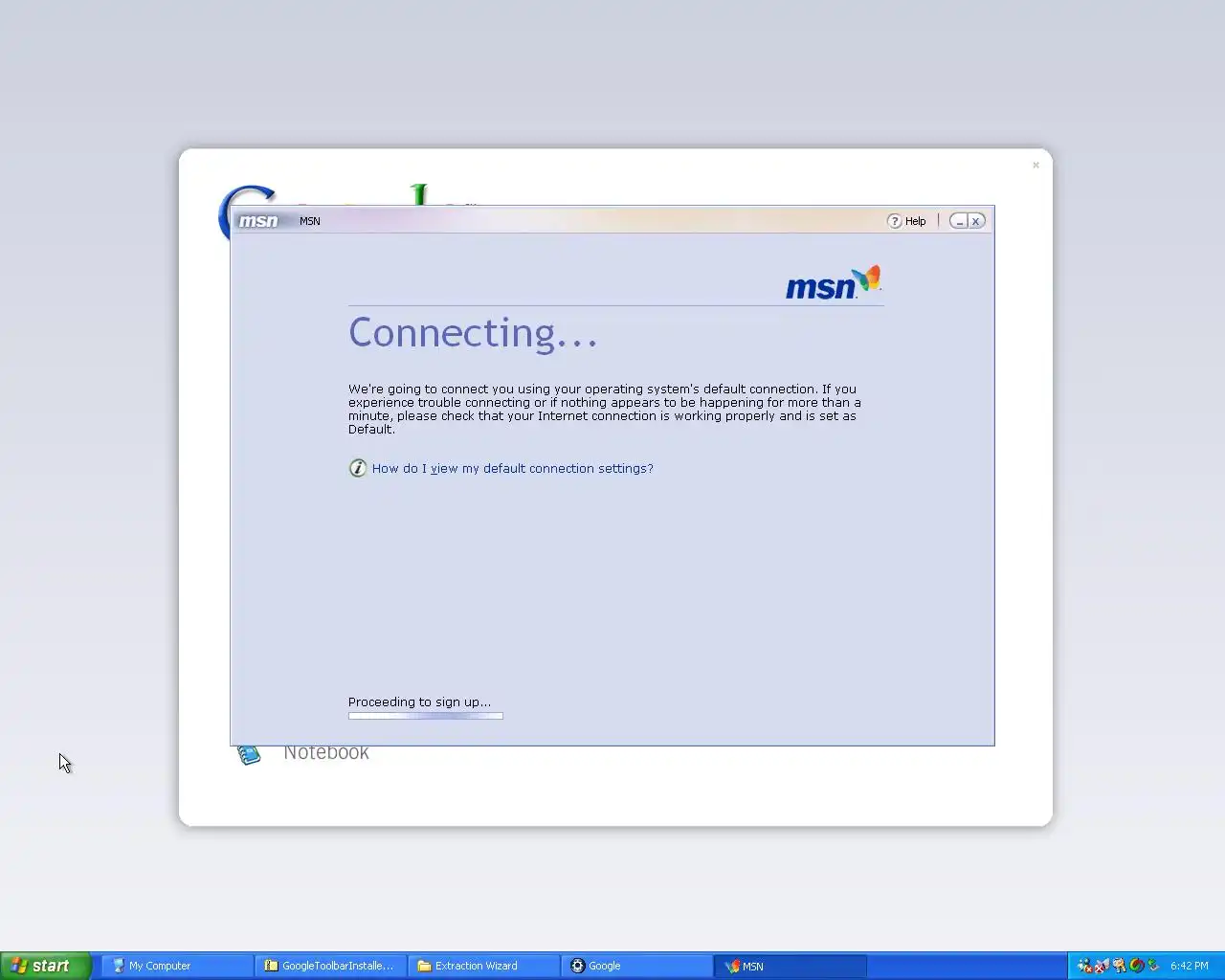This screenshot has width=1225, height=980.
Task: Switch to GoogleToolbarInstaller taskbar item
Action: tap(330, 966)
